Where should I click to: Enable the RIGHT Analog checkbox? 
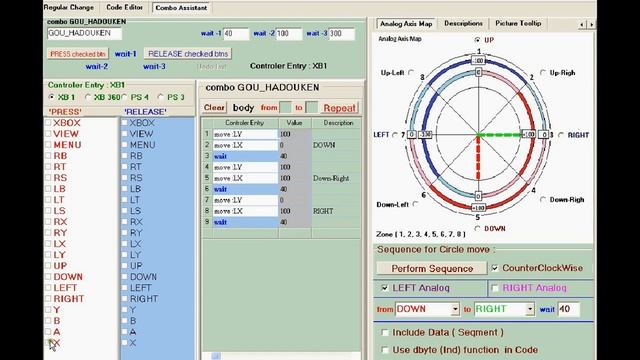(495, 288)
